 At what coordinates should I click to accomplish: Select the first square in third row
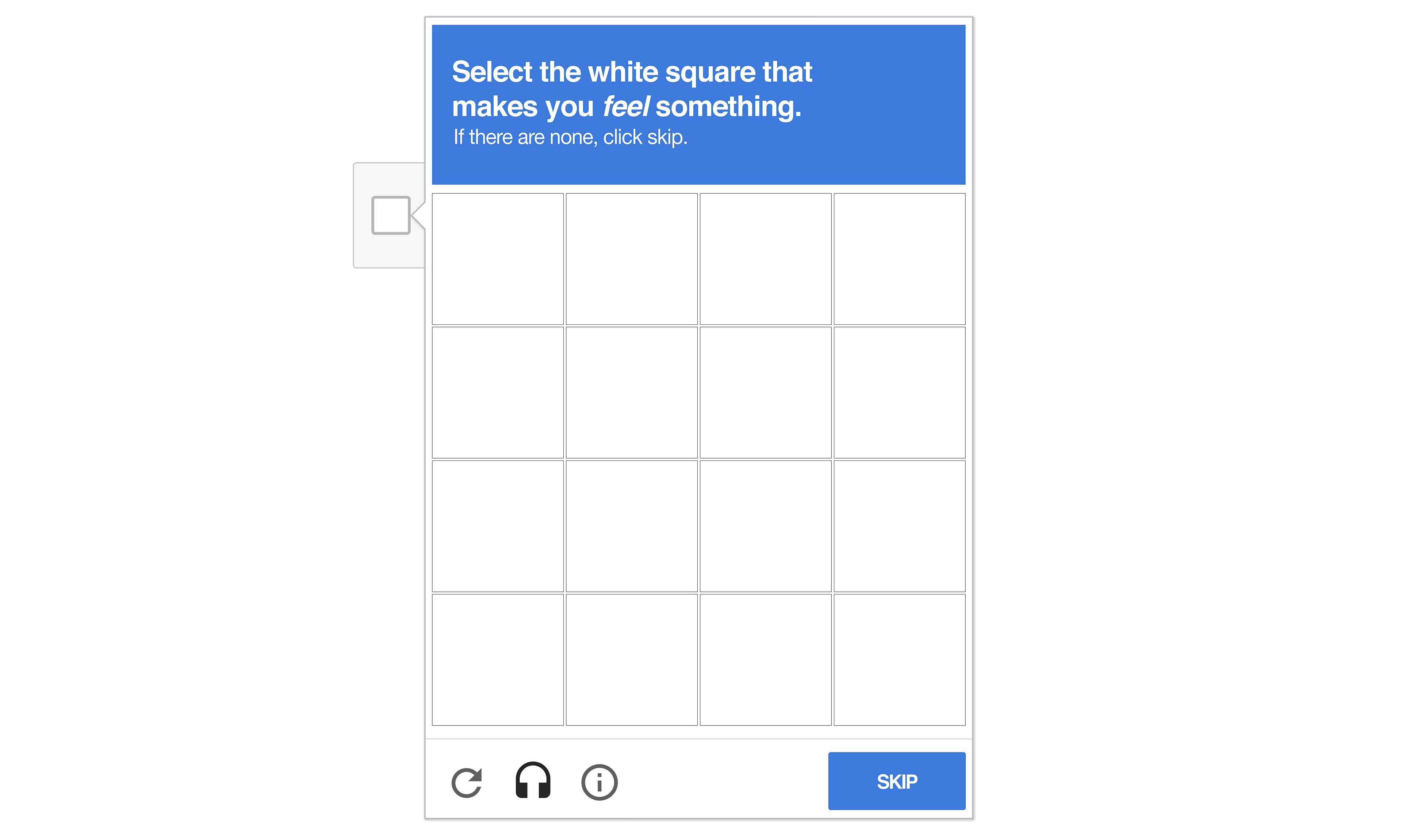(x=498, y=526)
